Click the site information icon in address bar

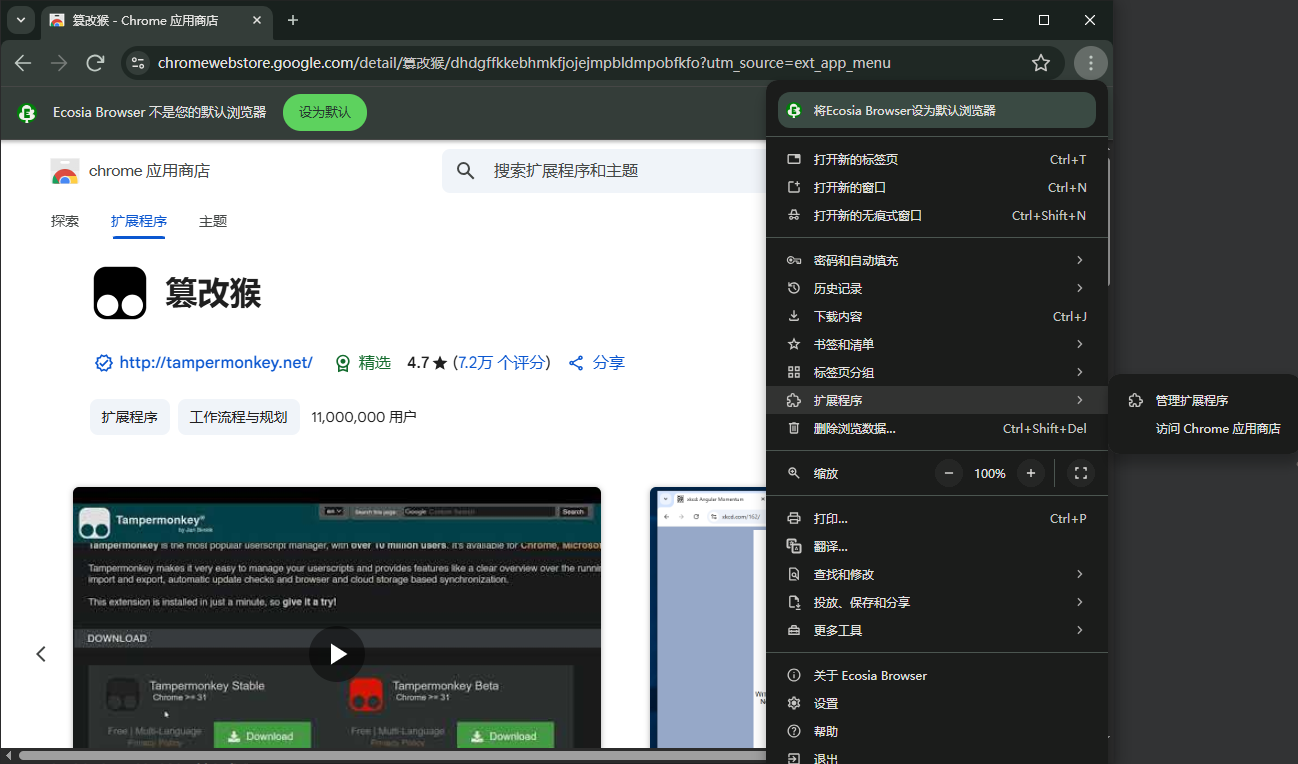click(x=138, y=63)
